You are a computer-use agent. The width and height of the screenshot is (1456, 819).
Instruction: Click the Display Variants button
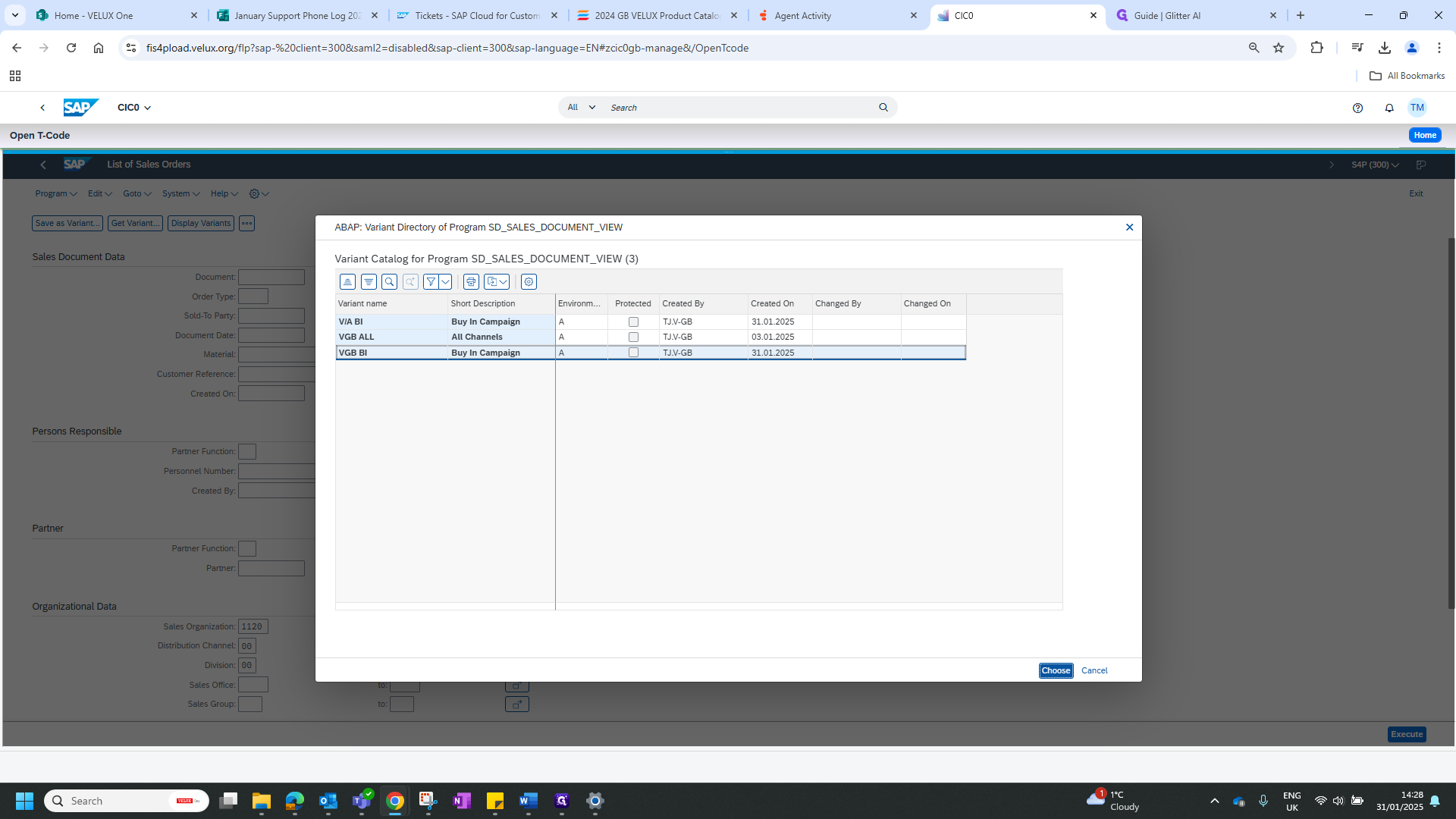point(201,223)
